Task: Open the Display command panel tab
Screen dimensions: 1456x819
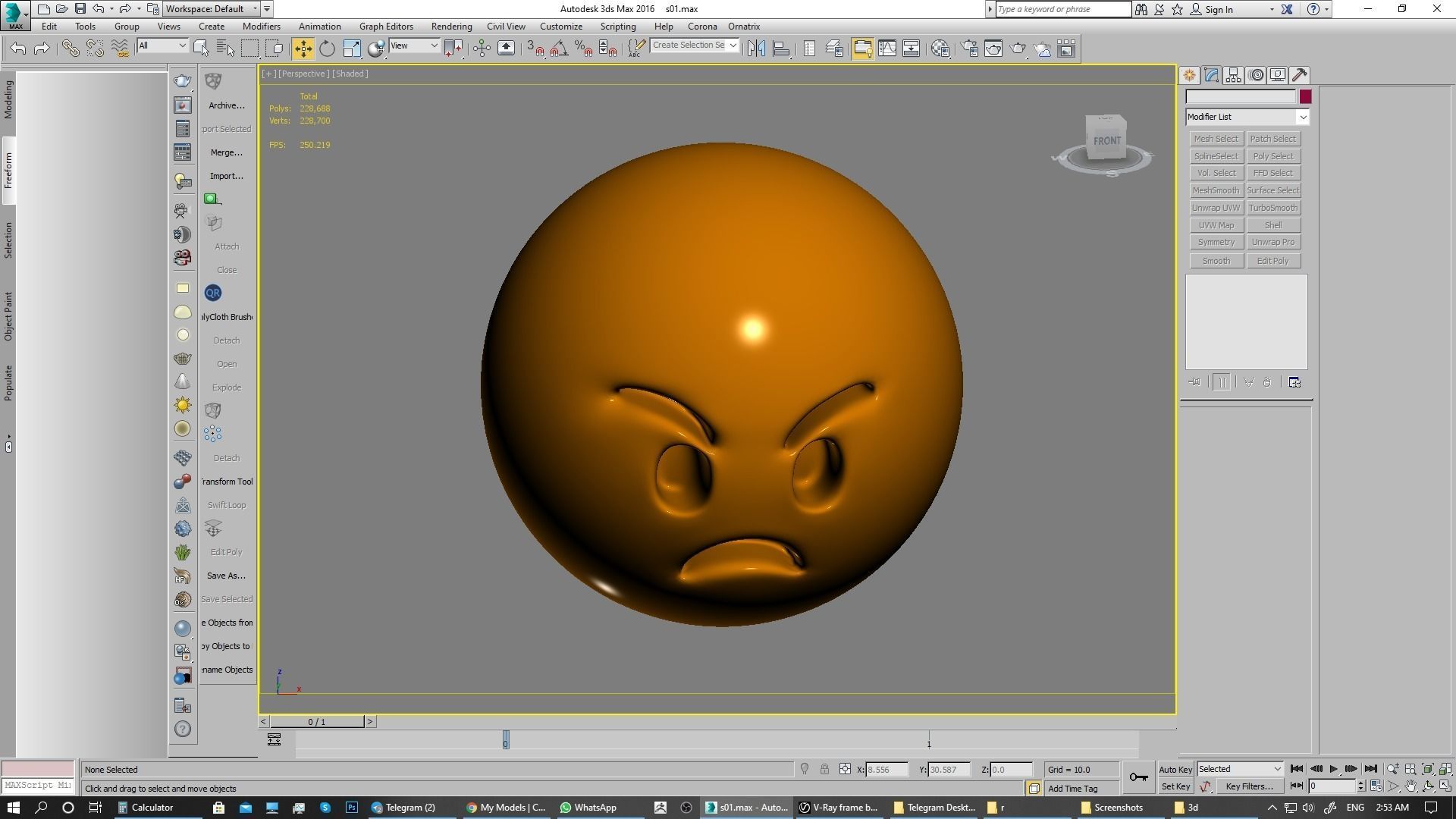Action: click(x=1278, y=75)
